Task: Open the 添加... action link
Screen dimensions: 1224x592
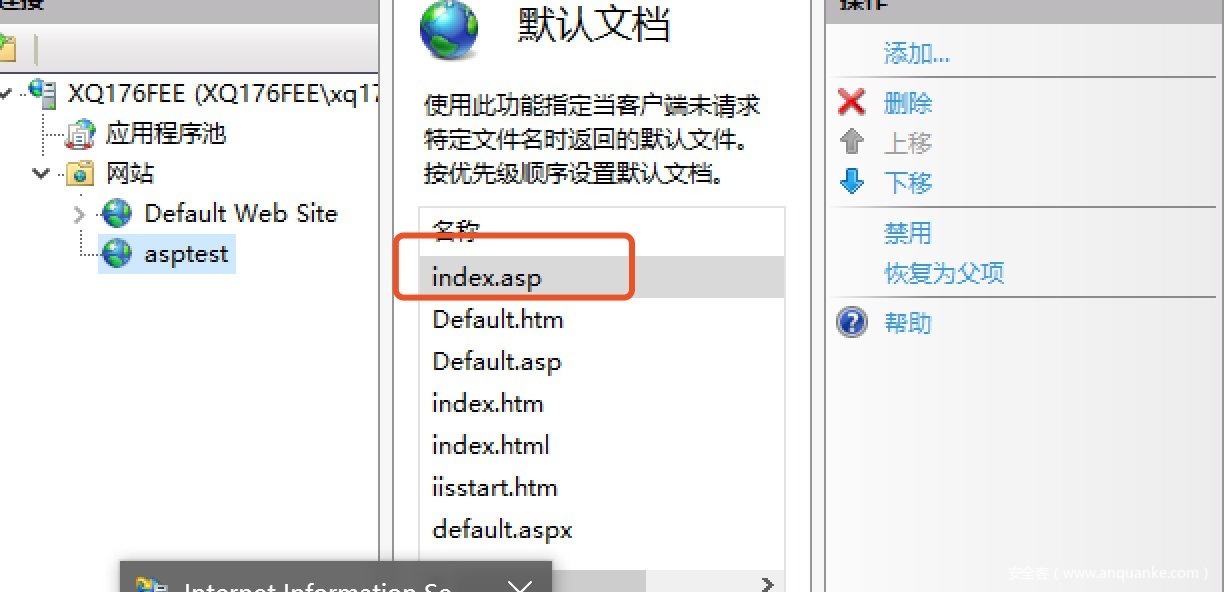Action: tap(916, 53)
